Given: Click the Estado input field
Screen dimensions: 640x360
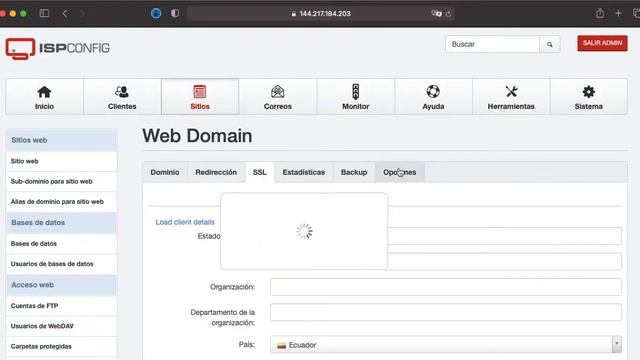Looking at the screenshot, I should click(504, 236).
